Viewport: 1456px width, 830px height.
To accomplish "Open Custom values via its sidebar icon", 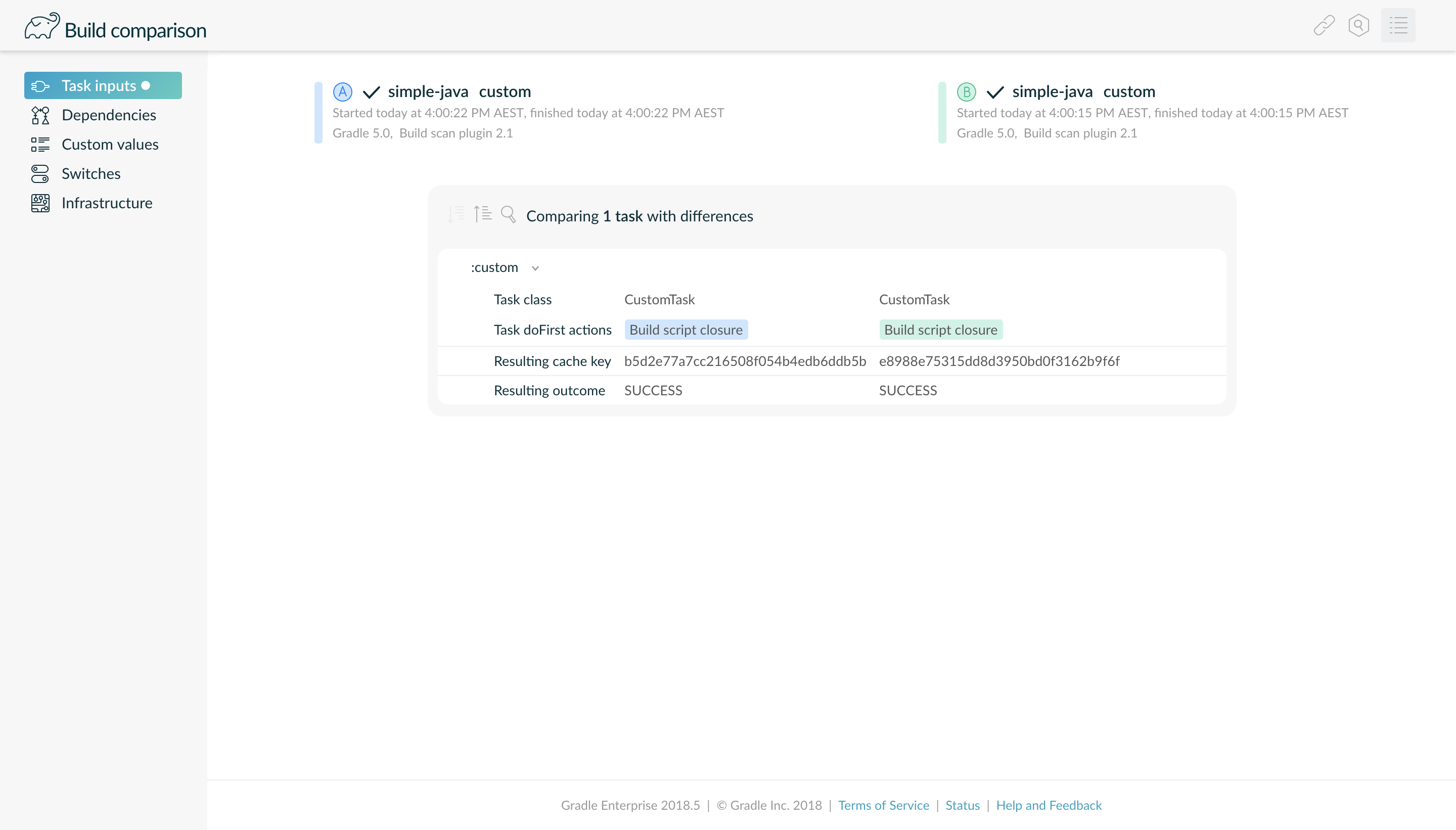I will [40, 144].
